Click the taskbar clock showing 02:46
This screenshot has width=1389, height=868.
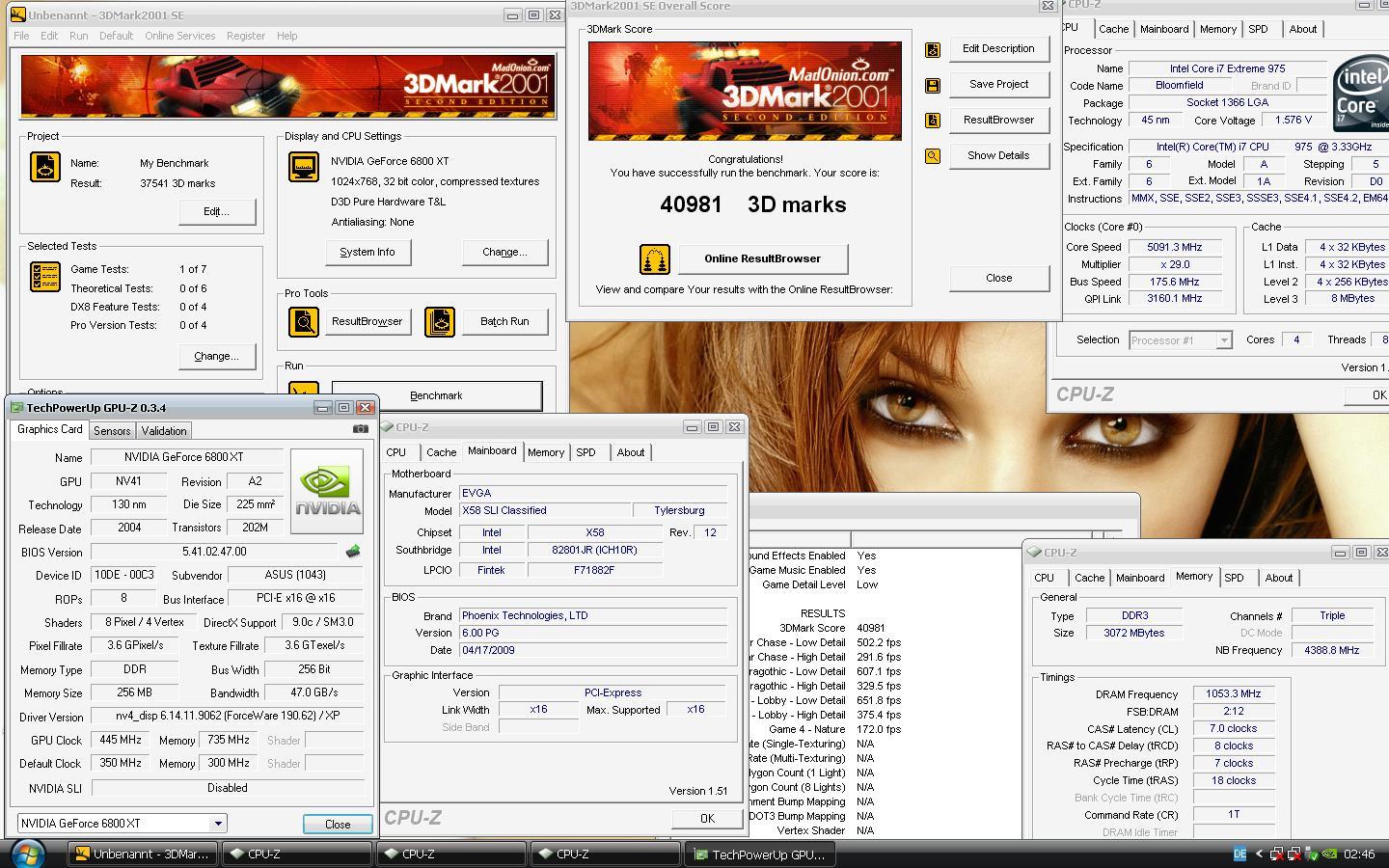1359,854
